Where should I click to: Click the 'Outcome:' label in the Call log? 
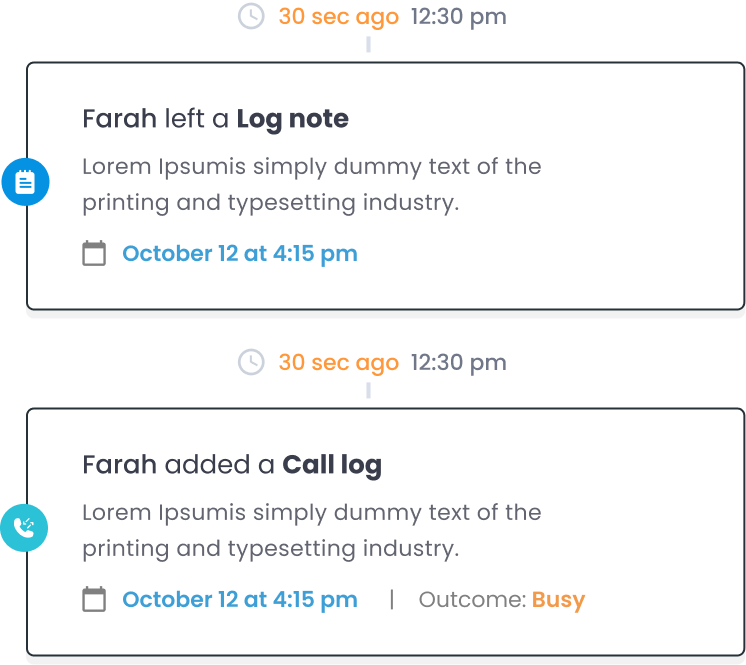coord(472,599)
